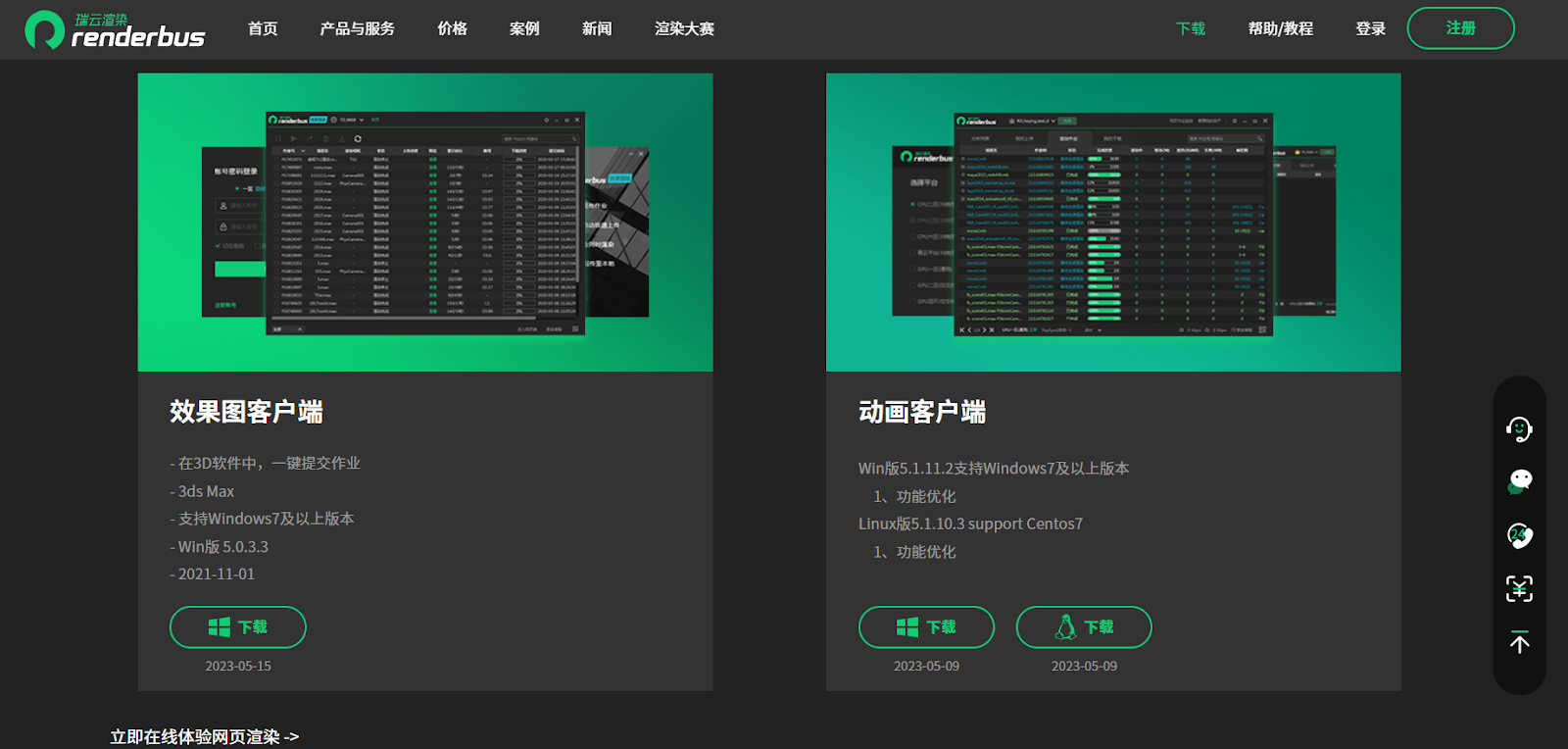This screenshot has width=1568, height=749.
Task: Go to 价格 pricing page
Action: coord(452,28)
